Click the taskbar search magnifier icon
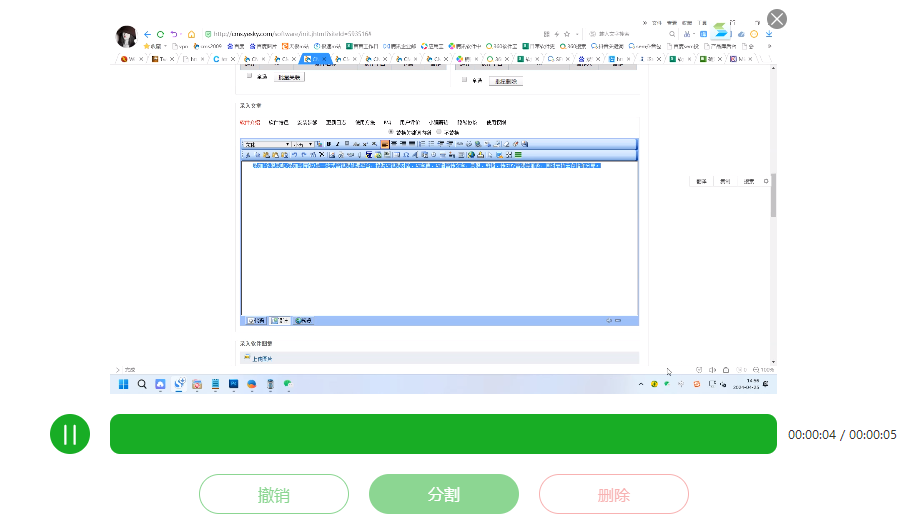 (142, 384)
